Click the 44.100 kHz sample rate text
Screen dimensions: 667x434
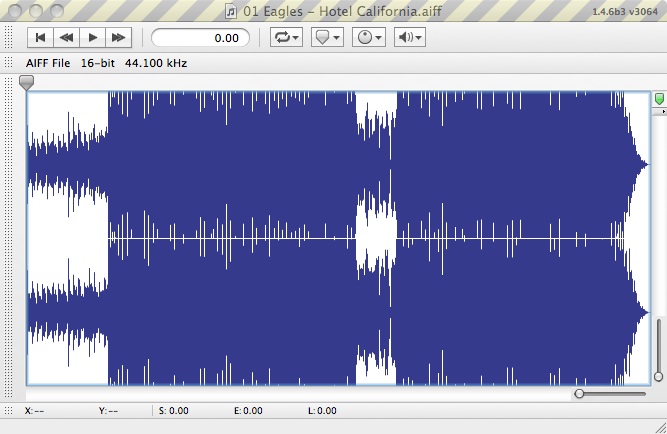(156, 63)
